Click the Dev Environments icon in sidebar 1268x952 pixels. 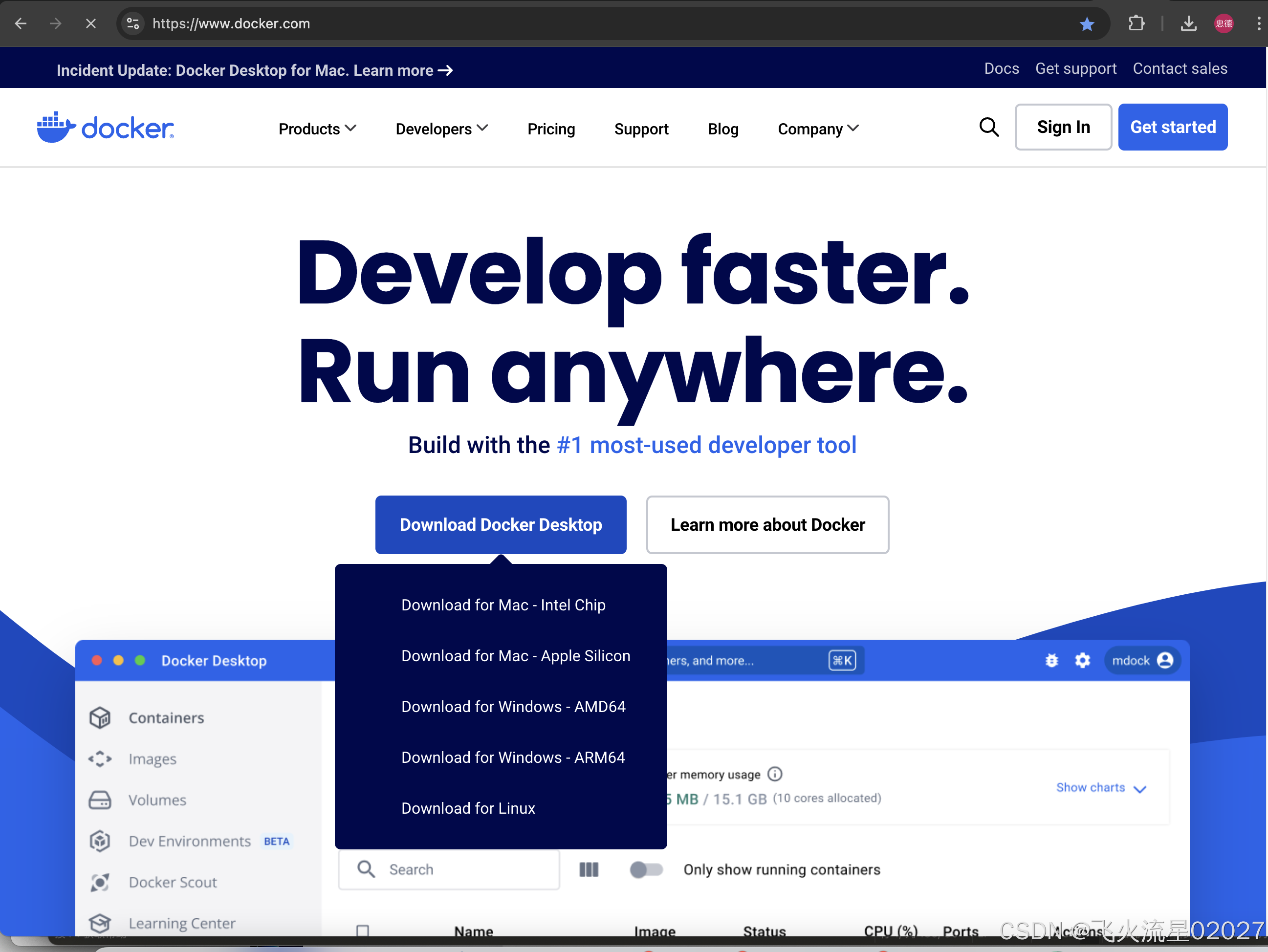[100, 841]
